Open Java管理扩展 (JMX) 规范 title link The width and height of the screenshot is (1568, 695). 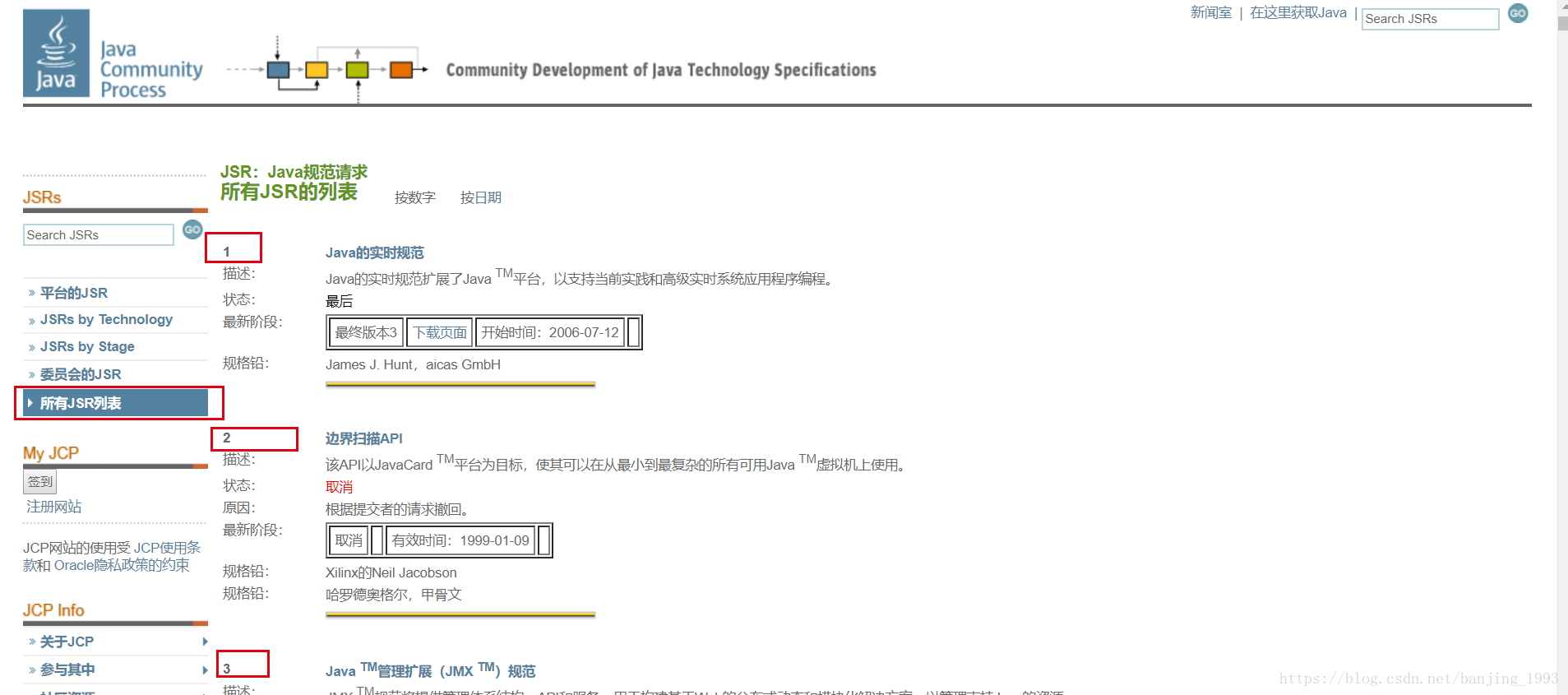[430, 671]
